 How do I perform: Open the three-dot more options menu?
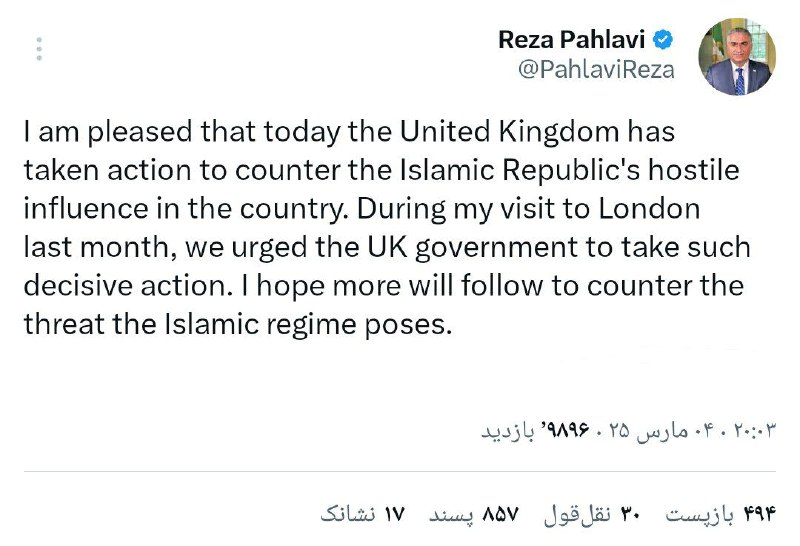click(x=39, y=49)
